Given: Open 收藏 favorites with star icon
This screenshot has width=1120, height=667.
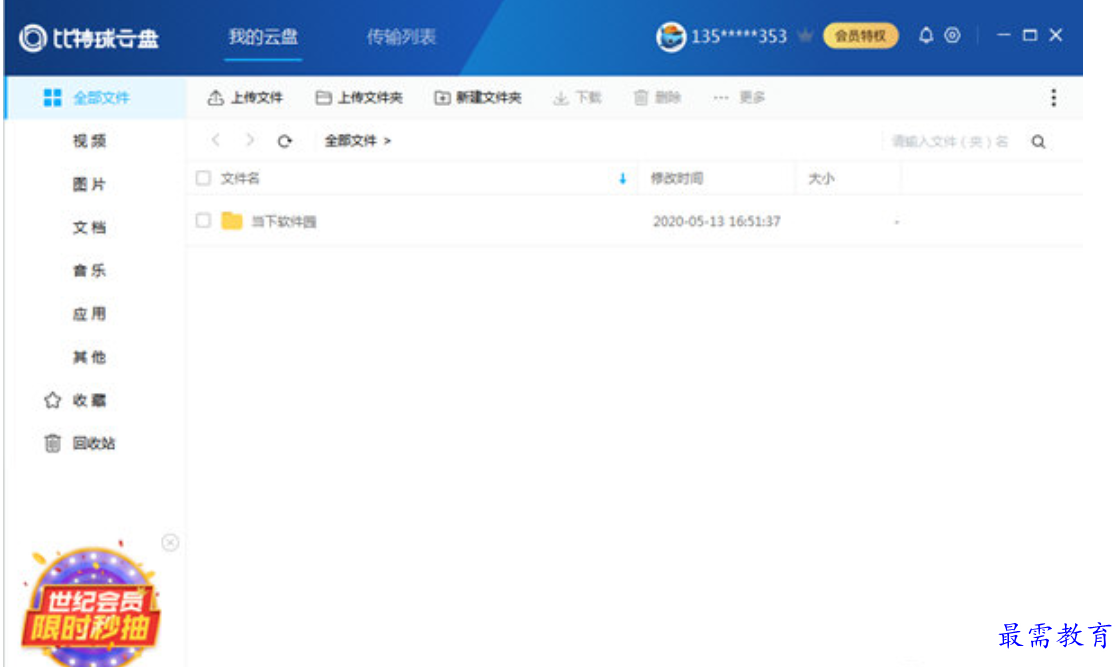Looking at the screenshot, I should pos(75,401).
